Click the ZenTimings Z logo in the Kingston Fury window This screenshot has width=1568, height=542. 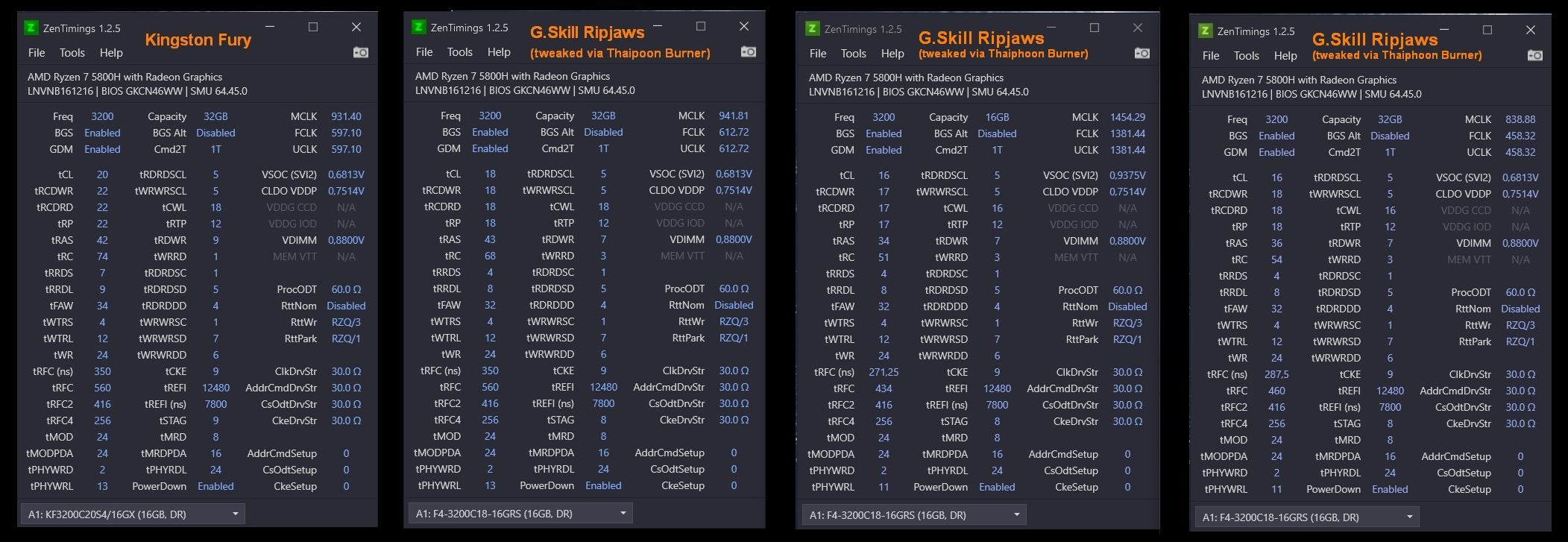(31, 28)
